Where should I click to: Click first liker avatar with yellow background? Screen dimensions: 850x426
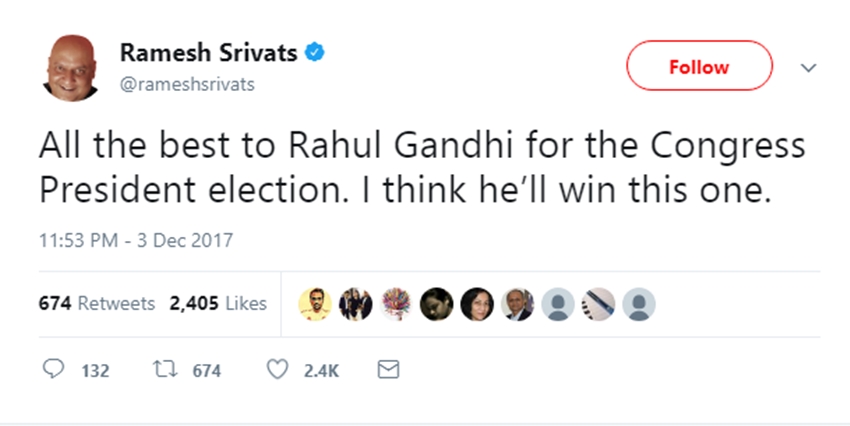[x=314, y=303]
